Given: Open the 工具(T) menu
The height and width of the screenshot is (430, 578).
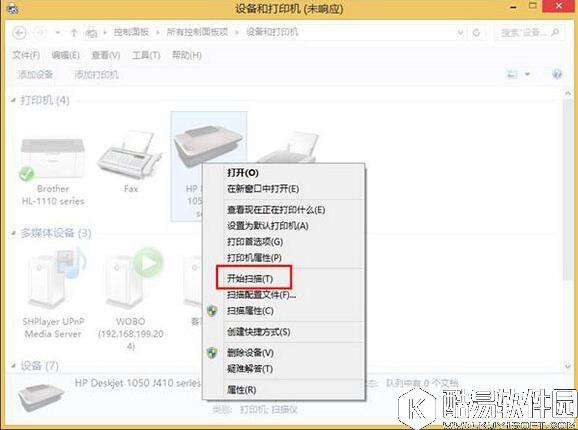Looking at the screenshot, I should [146, 55].
